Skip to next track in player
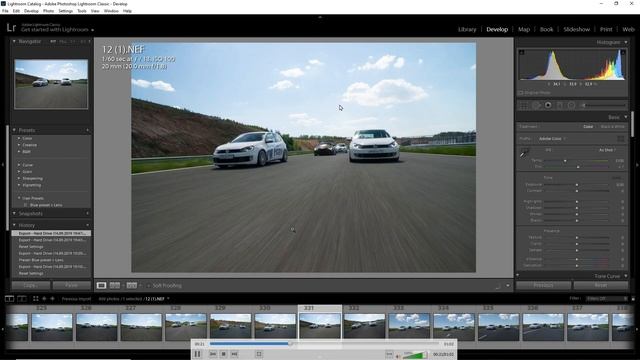Screen dimensions: 640x360 [234, 354]
